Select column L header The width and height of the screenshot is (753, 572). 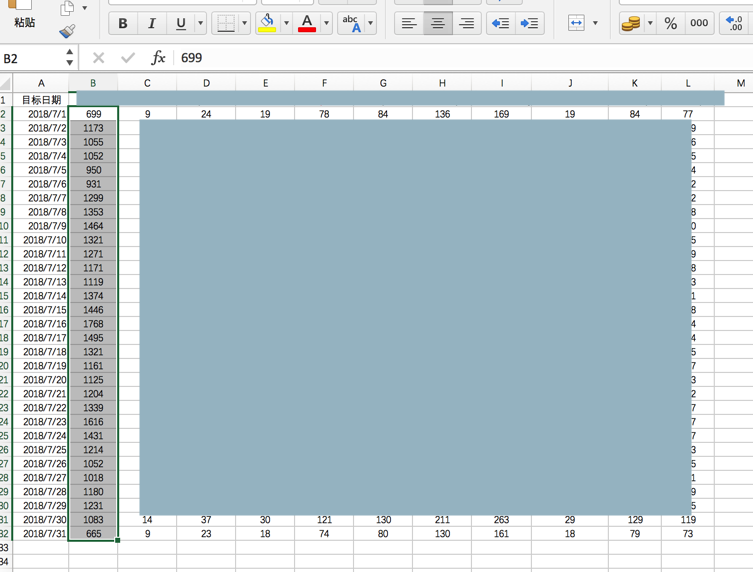click(688, 83)
